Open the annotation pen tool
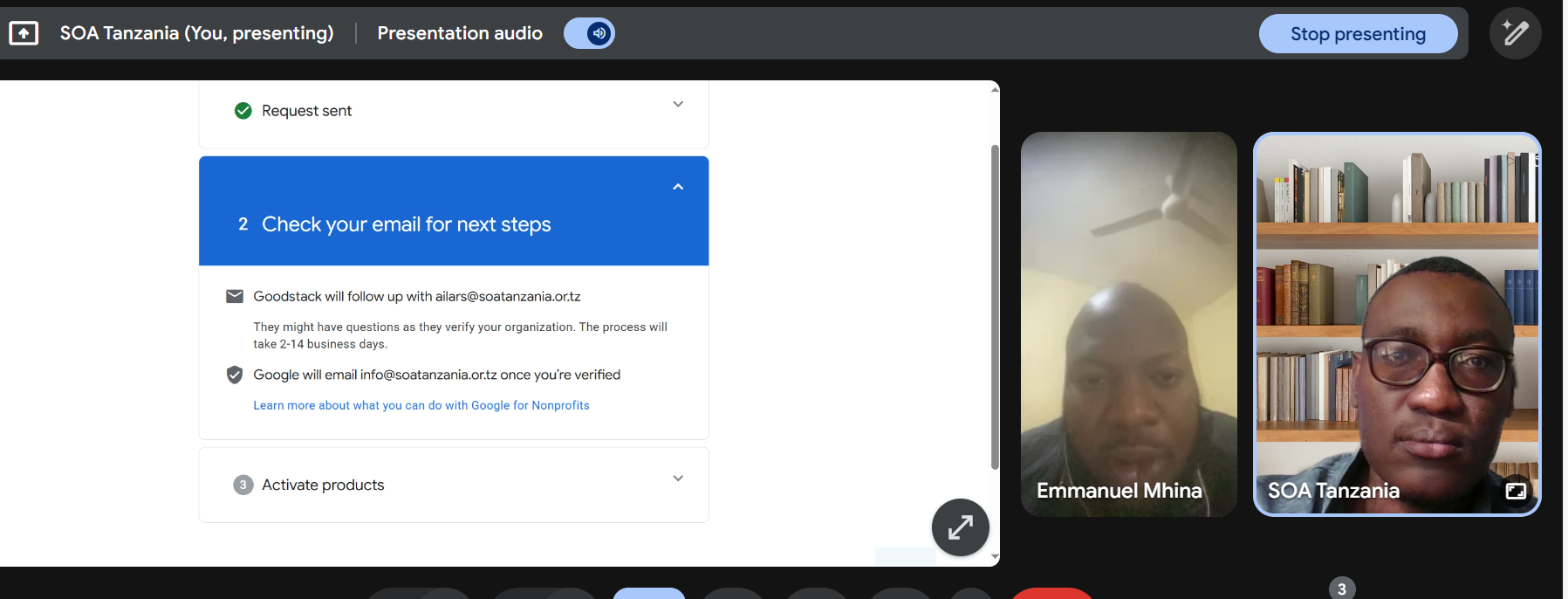Viewport: 1568px width, 599px height. [1515, 33]
